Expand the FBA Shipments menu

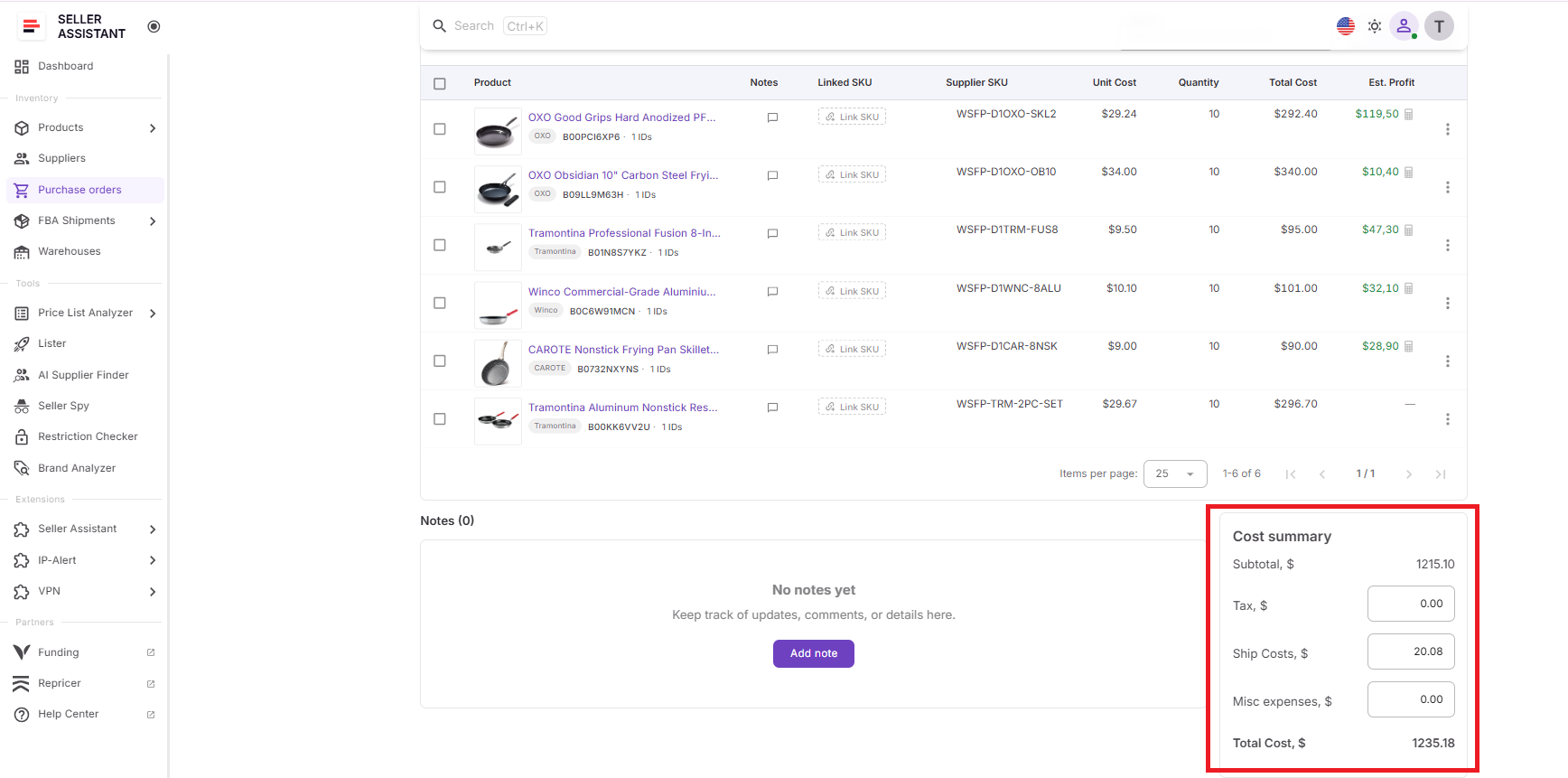86,220
